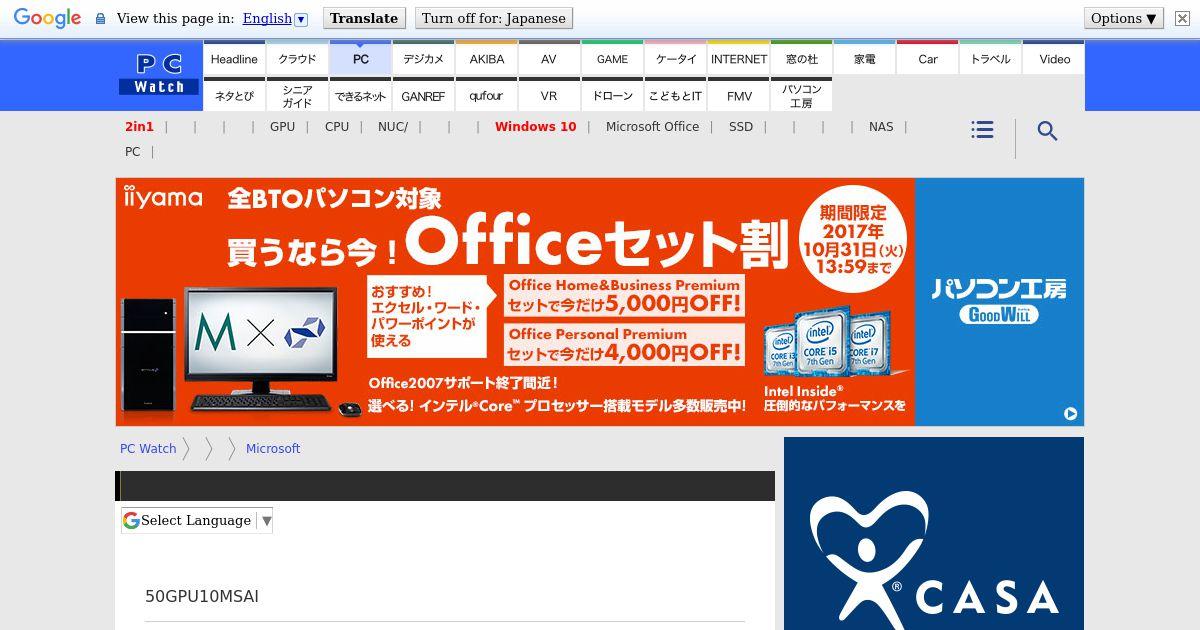
Task: Open the FMV tab
Action: 738,95
